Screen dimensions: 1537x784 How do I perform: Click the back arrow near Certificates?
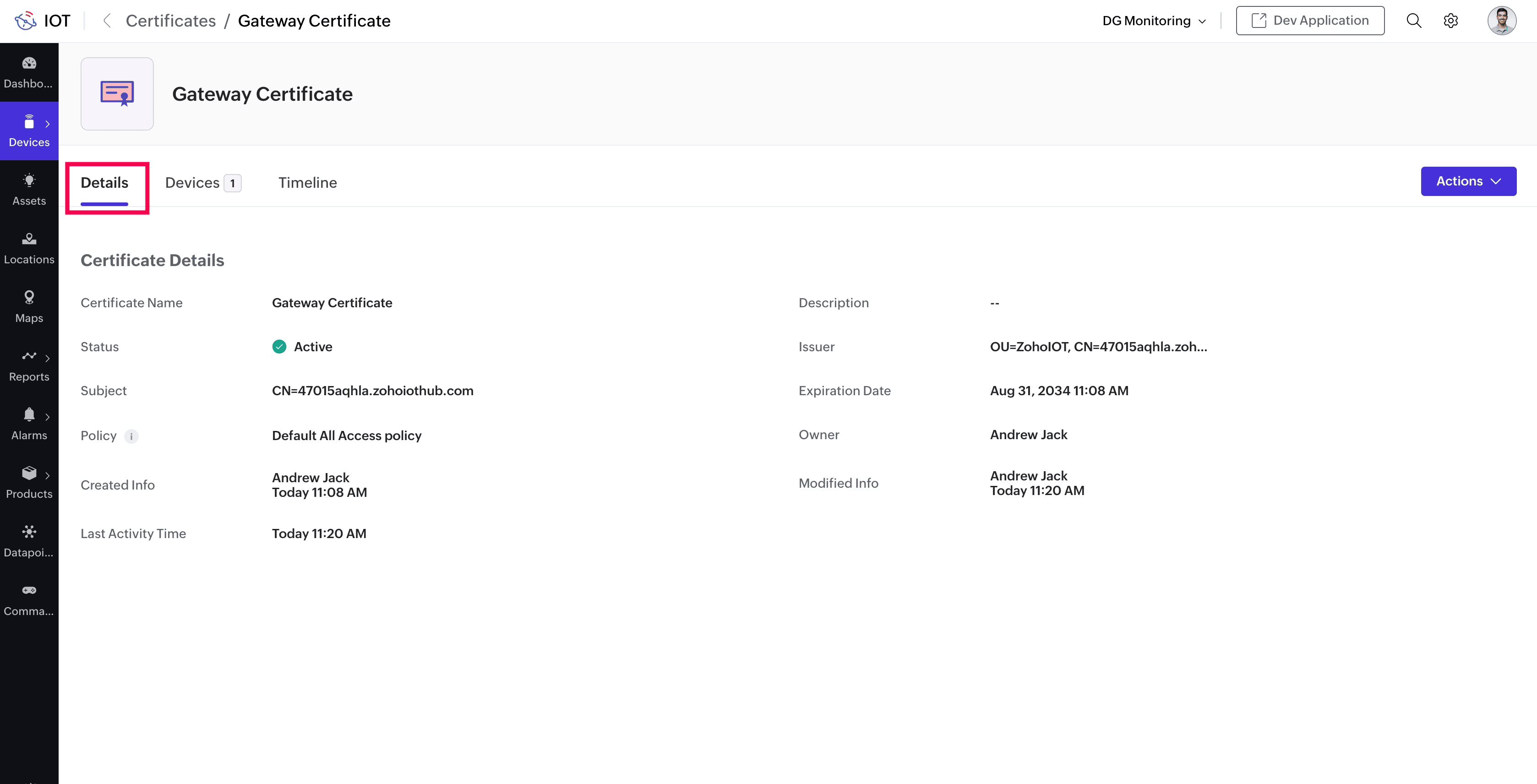point(107,21)
